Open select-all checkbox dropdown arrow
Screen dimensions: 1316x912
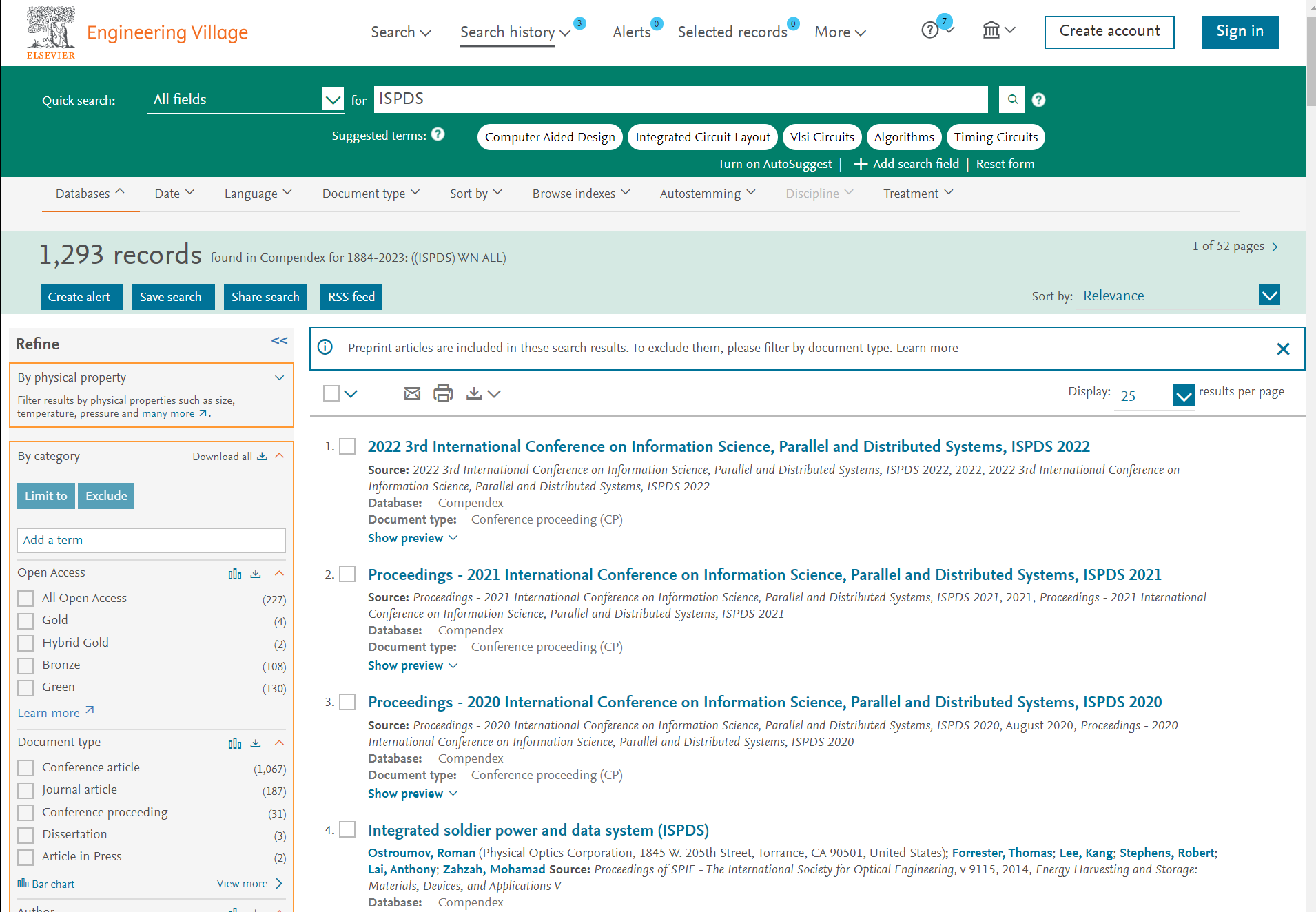(x=351, y=394)
